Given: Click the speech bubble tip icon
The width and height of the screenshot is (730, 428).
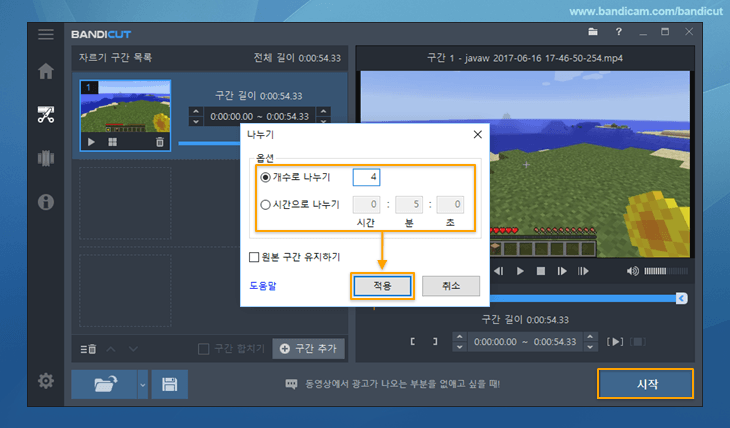Looking at the screenshot, I should pos(291,384).
